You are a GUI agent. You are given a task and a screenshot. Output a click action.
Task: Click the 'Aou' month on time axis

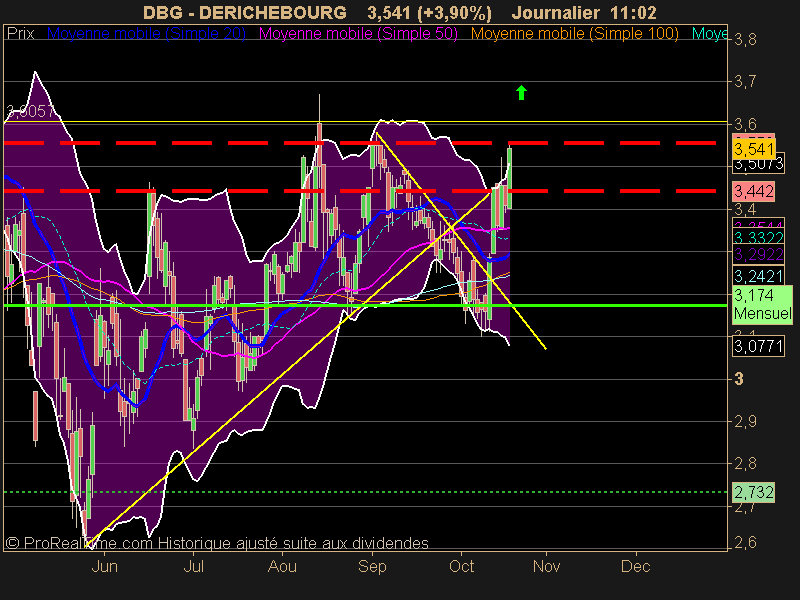coord(282,566)
